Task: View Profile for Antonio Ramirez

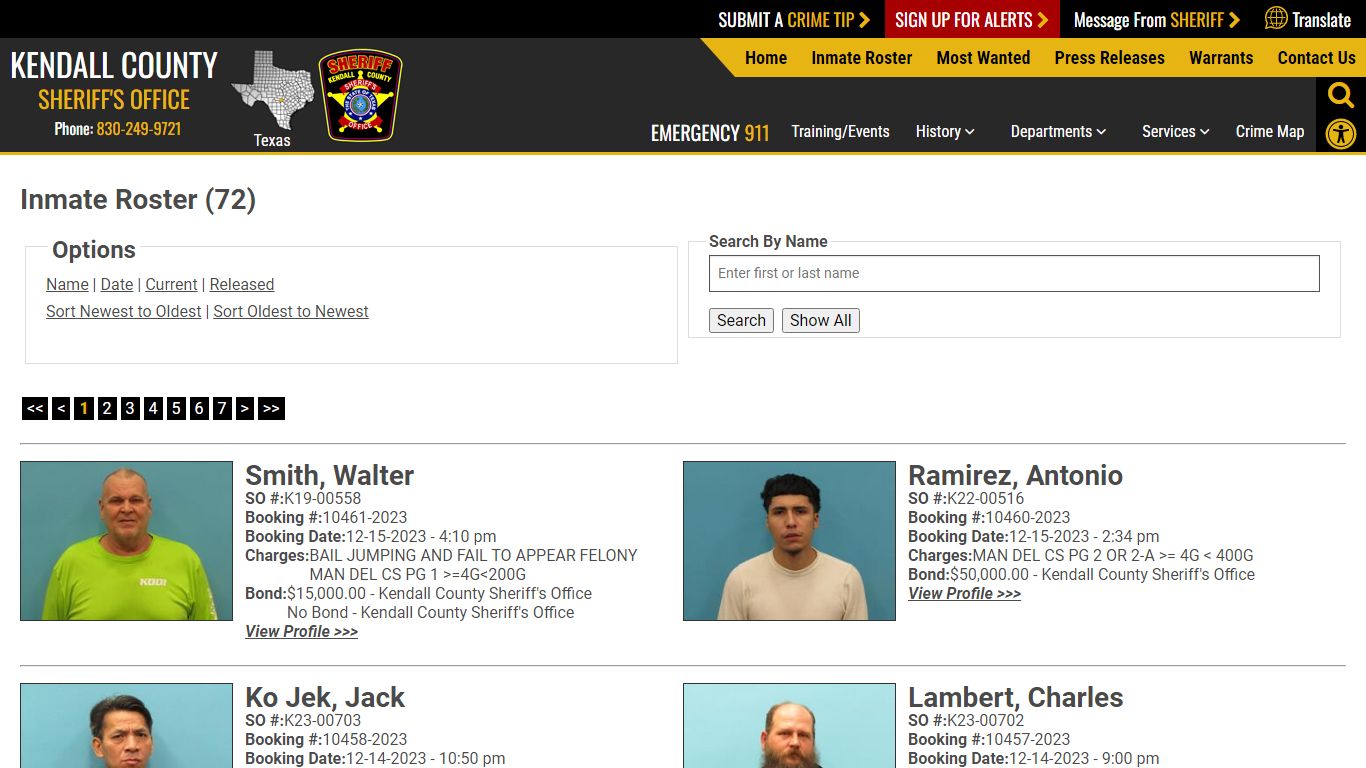Action: [964, 593]
